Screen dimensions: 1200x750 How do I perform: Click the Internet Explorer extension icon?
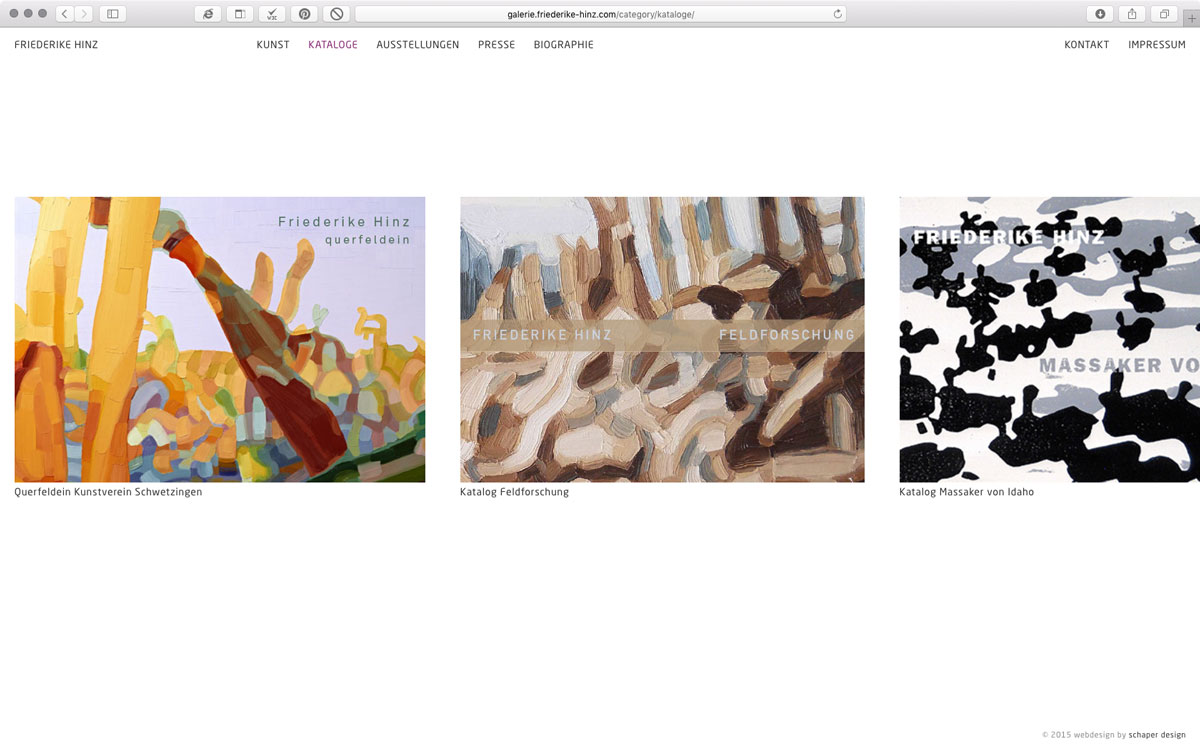click(208, 14)
